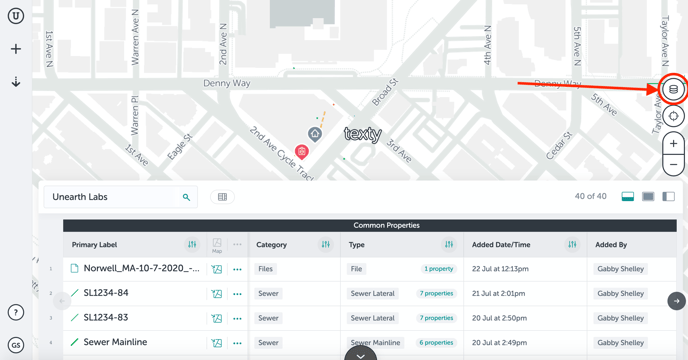Image resolution: width=688 pixels, height=360 pixels.
Task: Zoom out on the map
Action: click(x=673, y=165)
